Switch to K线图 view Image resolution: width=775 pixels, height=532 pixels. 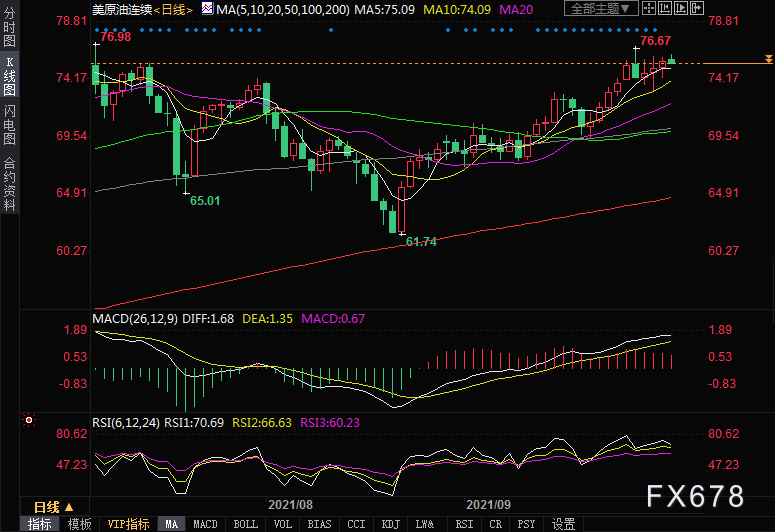(x=9, y=76)
